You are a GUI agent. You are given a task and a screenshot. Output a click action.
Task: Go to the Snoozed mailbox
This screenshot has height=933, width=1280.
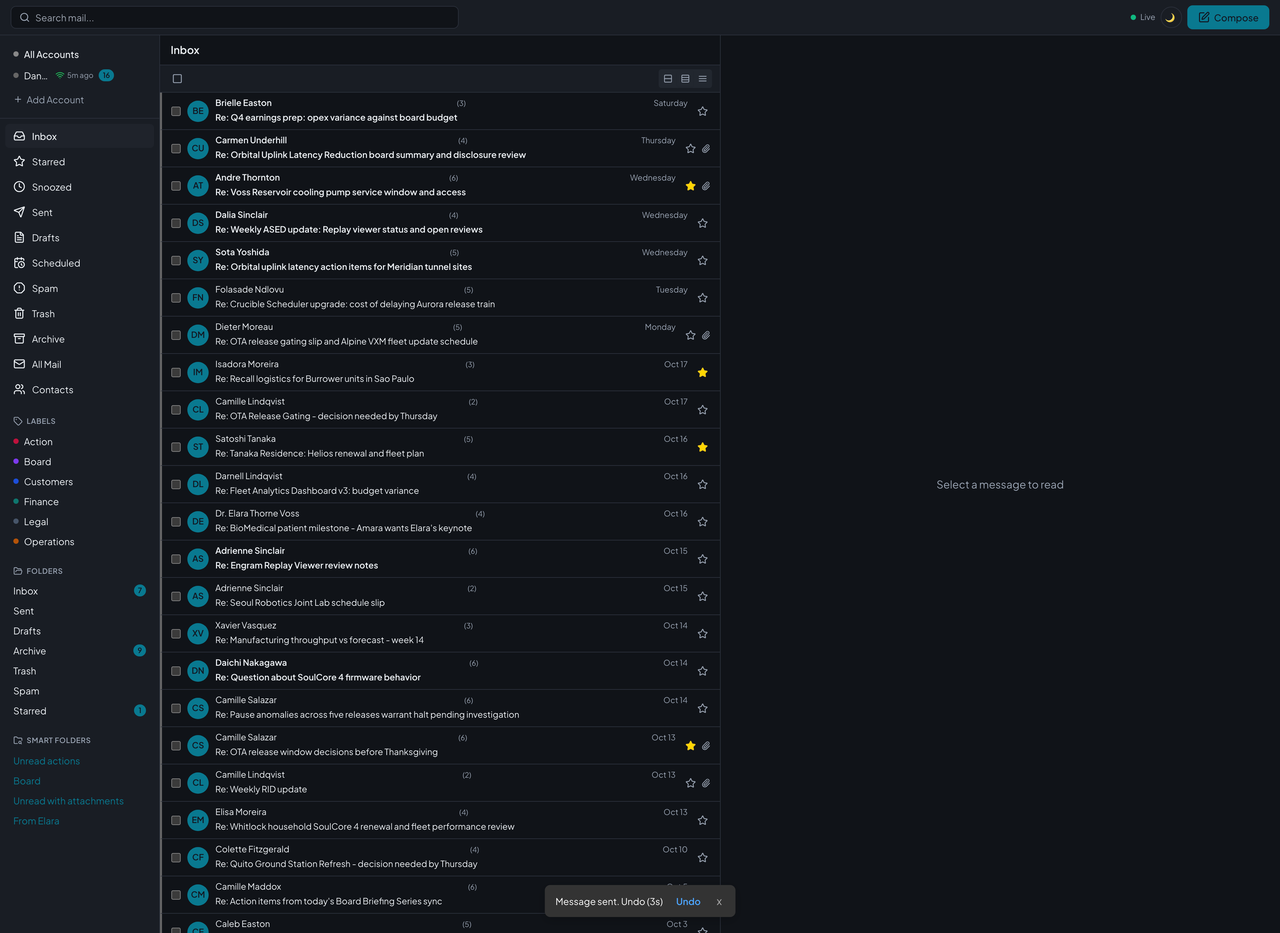(80, 187)
